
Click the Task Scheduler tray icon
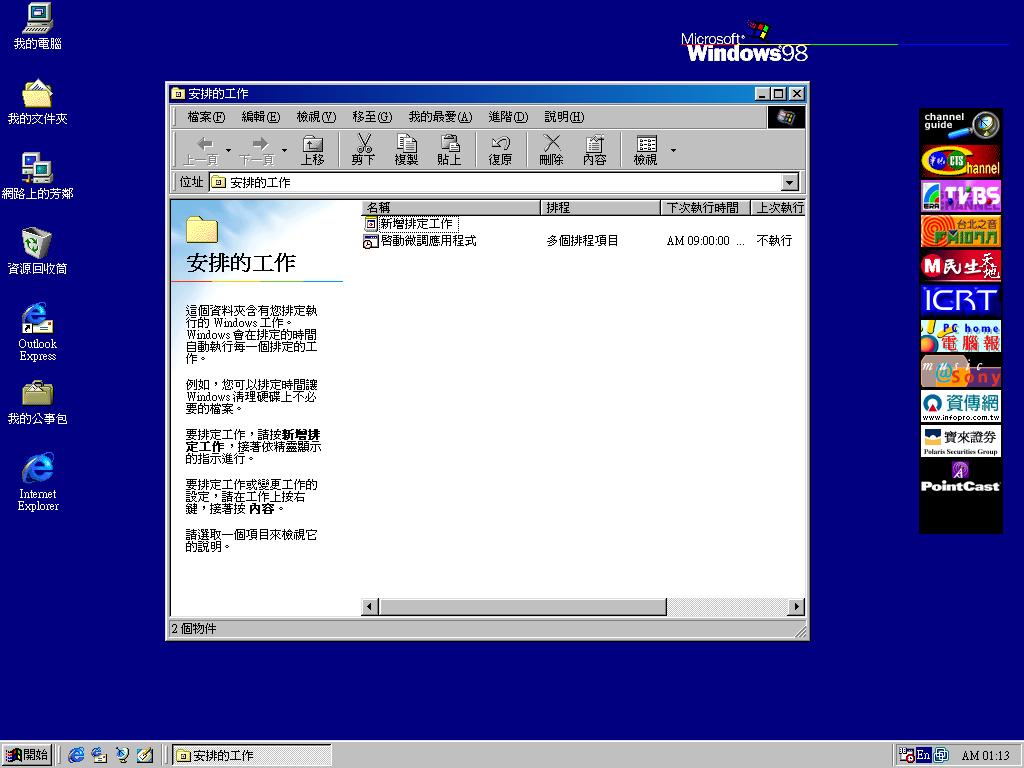click(x=906, y=755)
